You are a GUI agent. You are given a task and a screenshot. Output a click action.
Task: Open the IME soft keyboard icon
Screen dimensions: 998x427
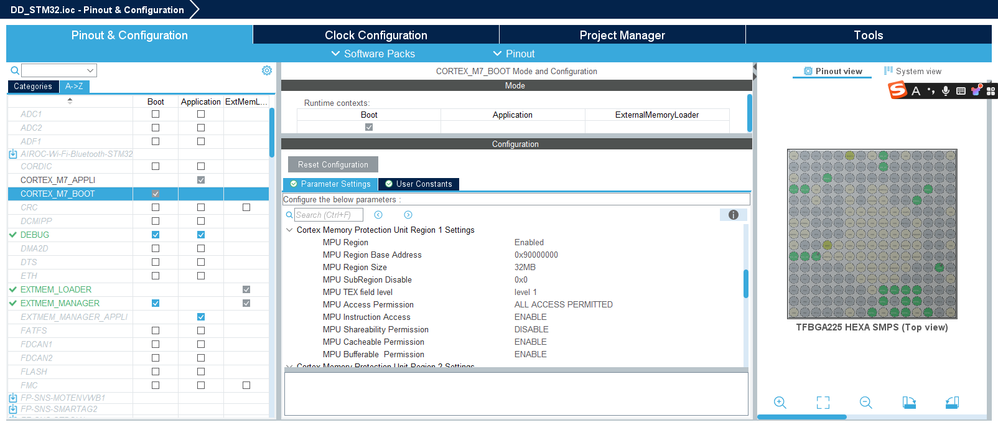(961, 92)
